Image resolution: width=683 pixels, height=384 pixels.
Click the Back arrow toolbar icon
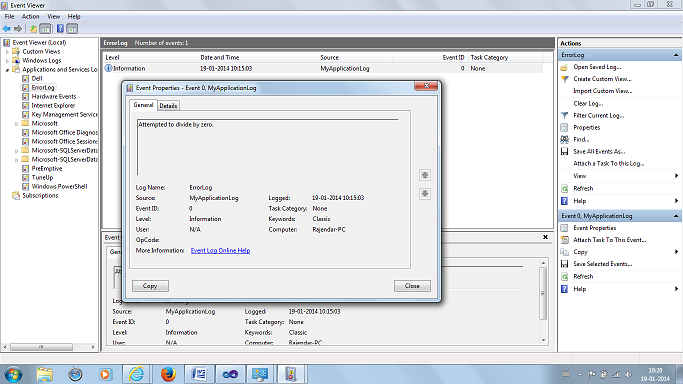7,29
